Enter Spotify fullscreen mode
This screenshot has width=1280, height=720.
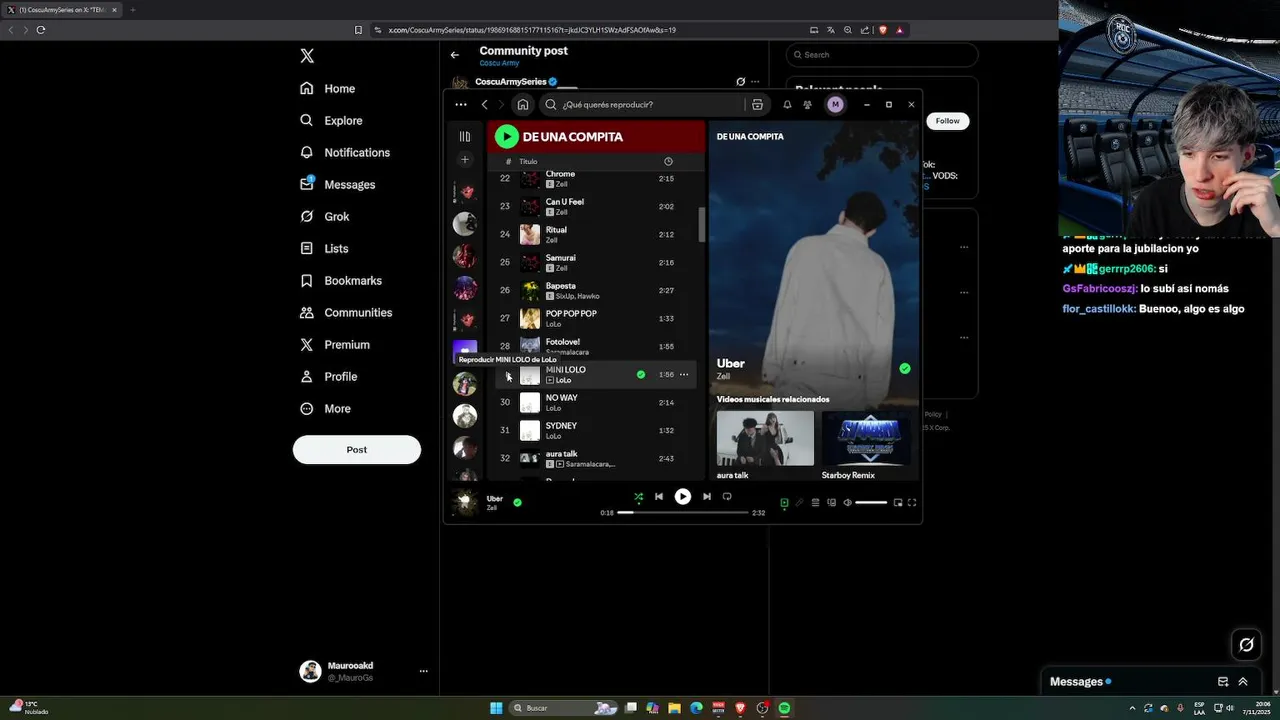click(x=911, y=503)
